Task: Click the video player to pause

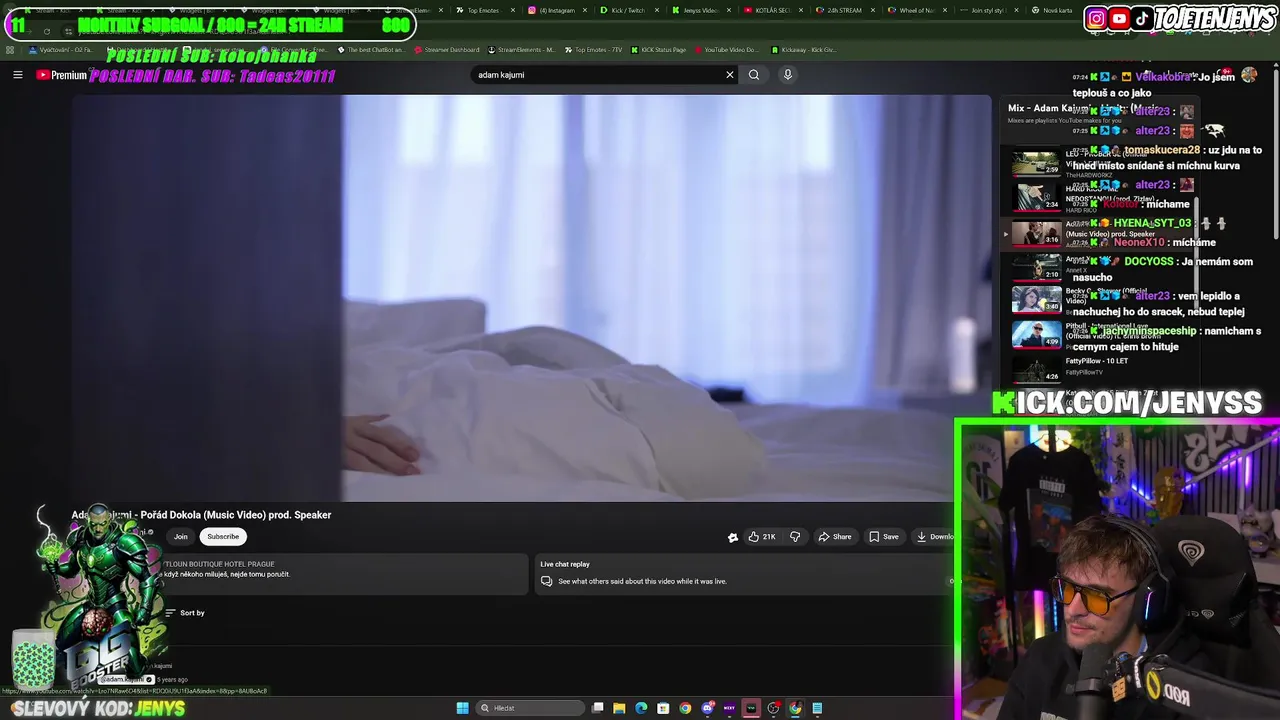Action: click(530, 298)
